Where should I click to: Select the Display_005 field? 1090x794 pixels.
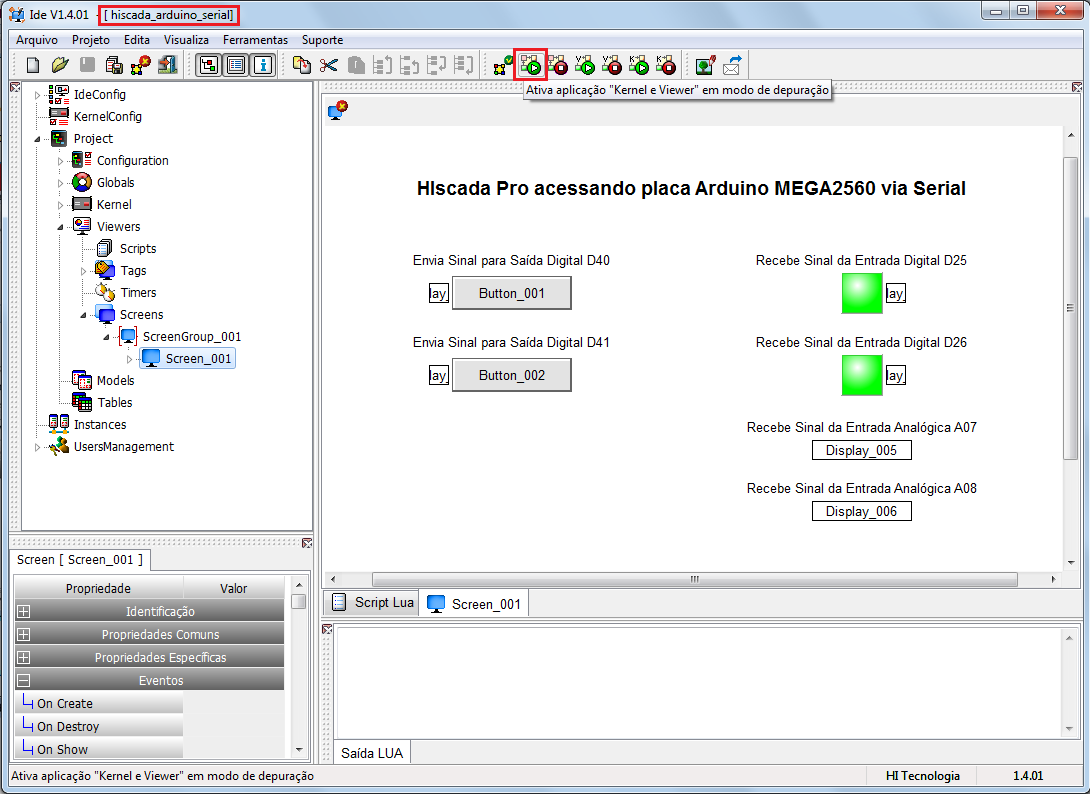(x=861, y=450)
